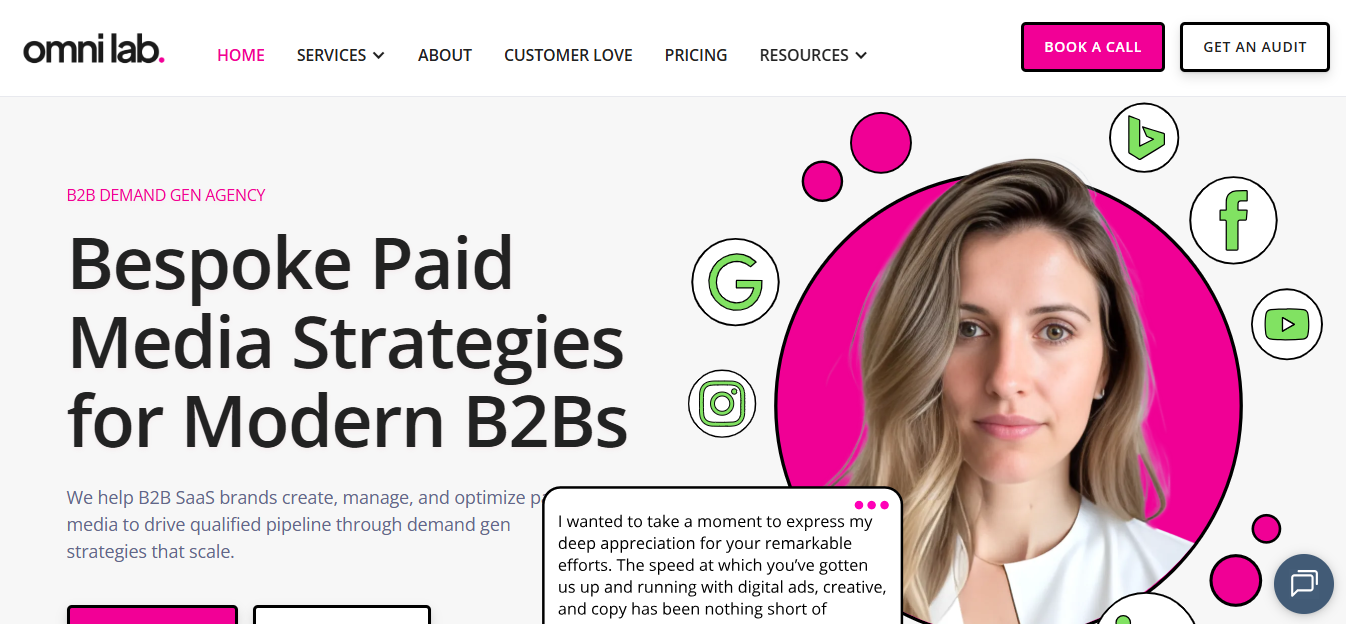Click the three pink dots on testimonial card
Viewport: 1346px width, 624px height.
click(872, 505)
